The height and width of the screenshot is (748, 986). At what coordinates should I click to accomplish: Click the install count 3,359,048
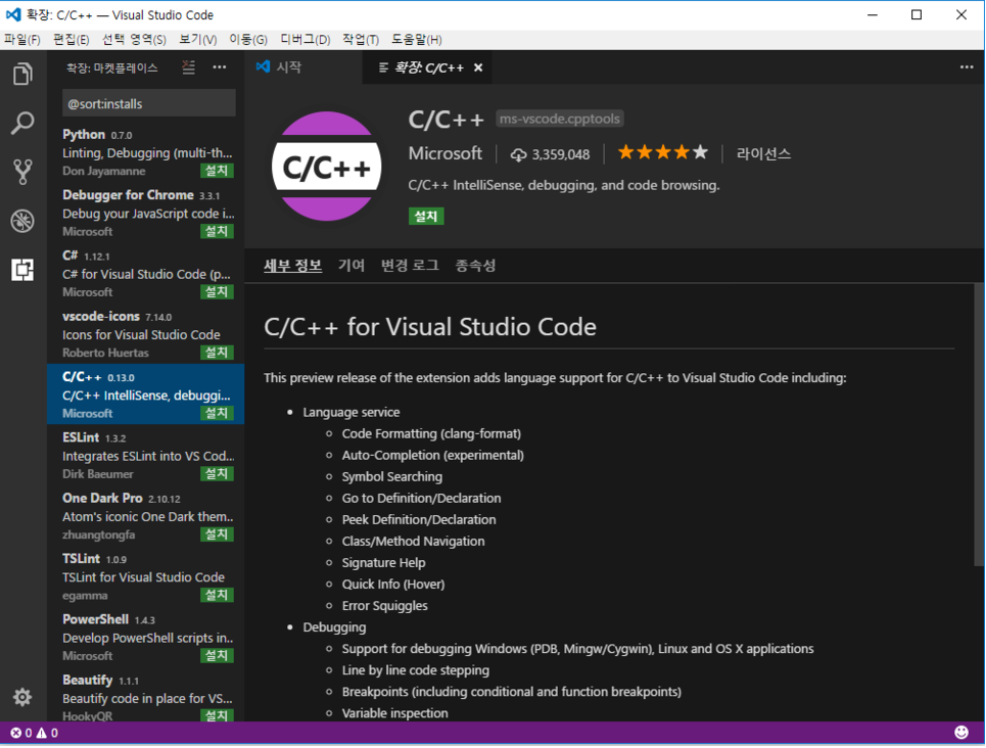pos(550,154)
